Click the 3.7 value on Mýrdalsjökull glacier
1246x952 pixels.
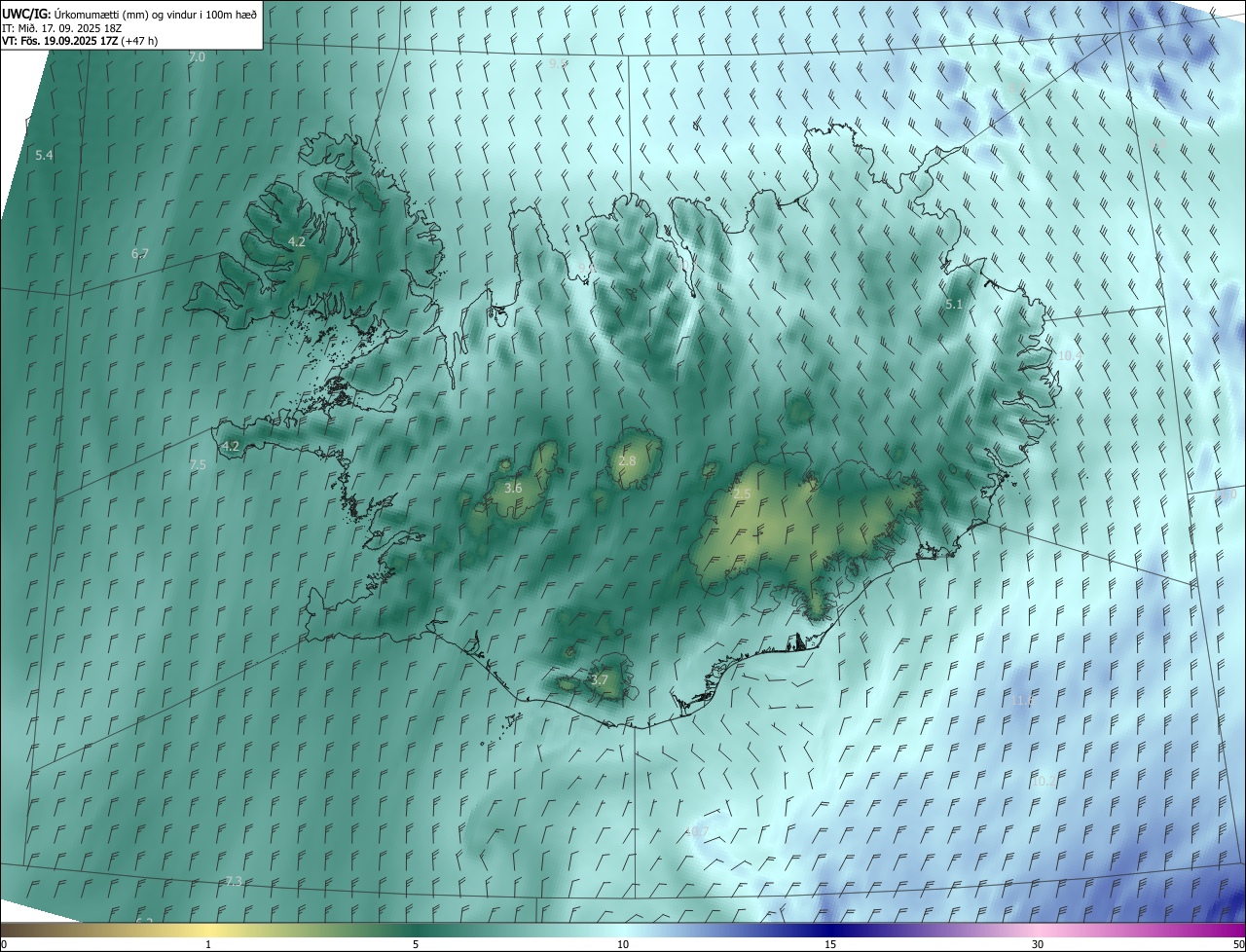pyautogui.click(x=600, y=680)
